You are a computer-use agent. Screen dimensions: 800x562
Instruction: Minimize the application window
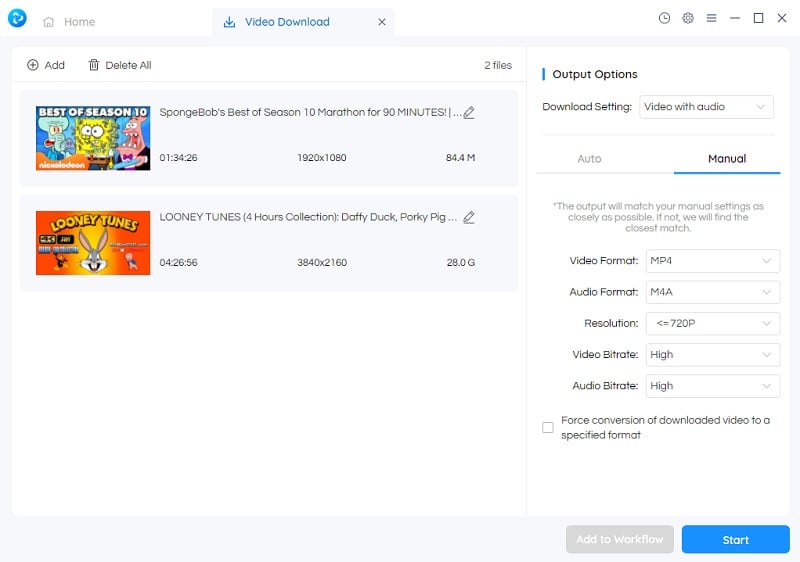pyautogui.click(x=735, y=18)
